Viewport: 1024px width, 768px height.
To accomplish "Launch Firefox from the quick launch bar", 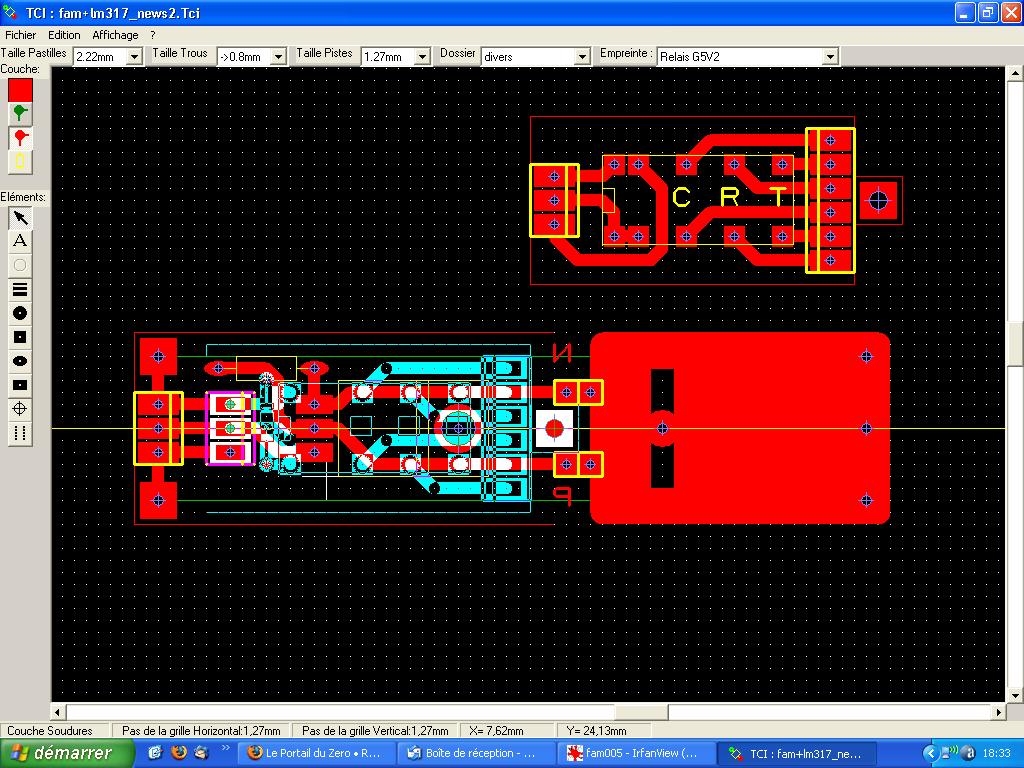I will (x=178, y=753).
